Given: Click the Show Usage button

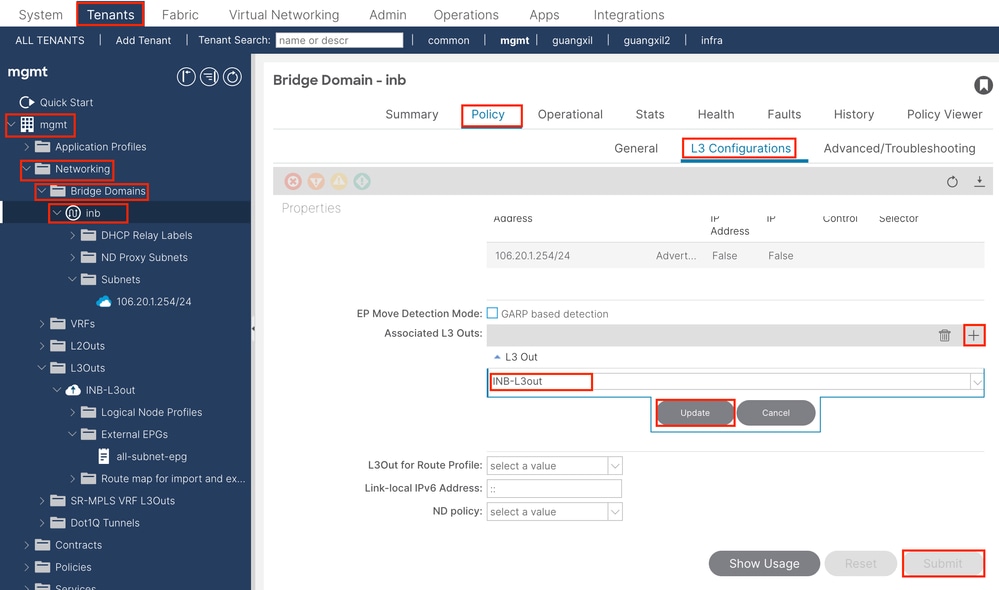Looking at the screenshot, I should pyautogui.click(x=764, y=564).
